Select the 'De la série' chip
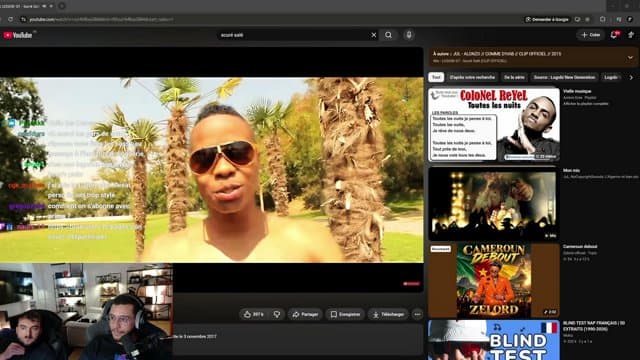 pos(514,77)
